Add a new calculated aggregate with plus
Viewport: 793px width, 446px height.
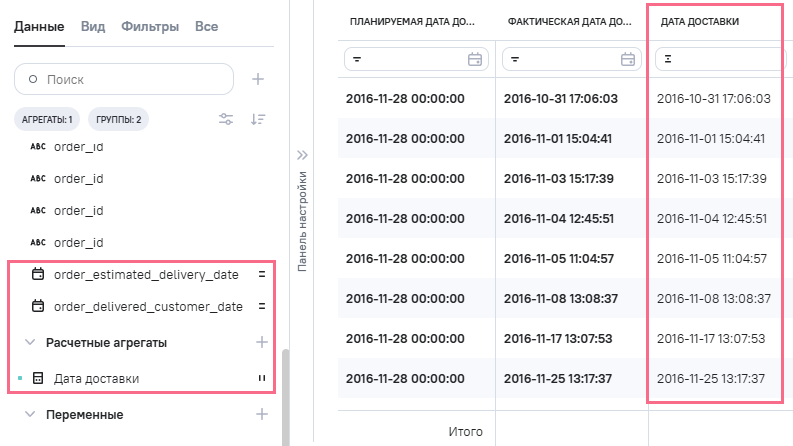[262, 342]
